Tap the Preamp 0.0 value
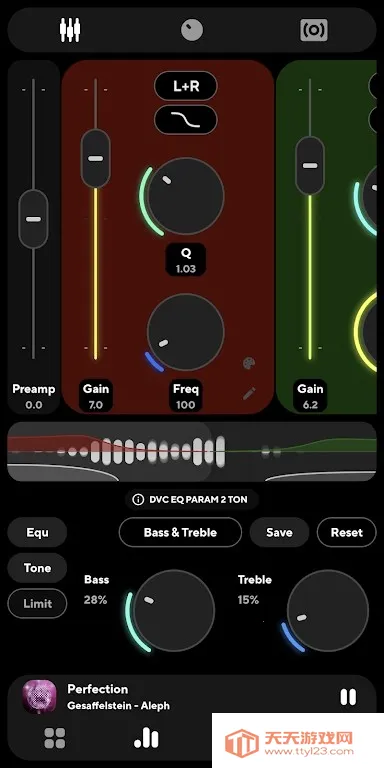Image resolution: width=384 pixels, height=768 pixels. point(34,405)
